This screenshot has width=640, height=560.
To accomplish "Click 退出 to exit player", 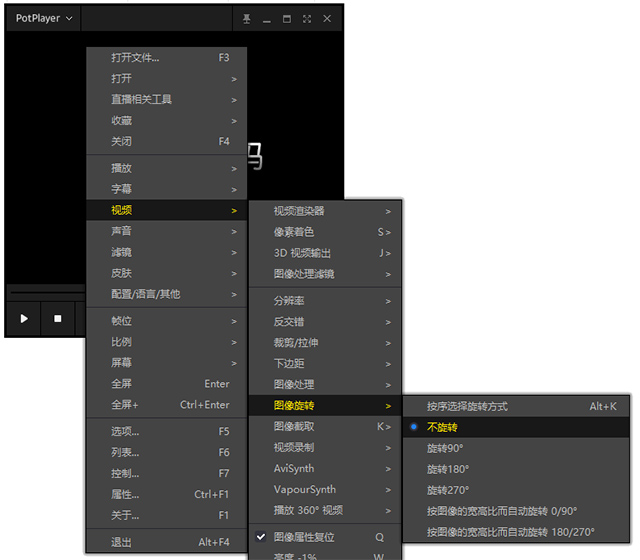I will [167, 542].
